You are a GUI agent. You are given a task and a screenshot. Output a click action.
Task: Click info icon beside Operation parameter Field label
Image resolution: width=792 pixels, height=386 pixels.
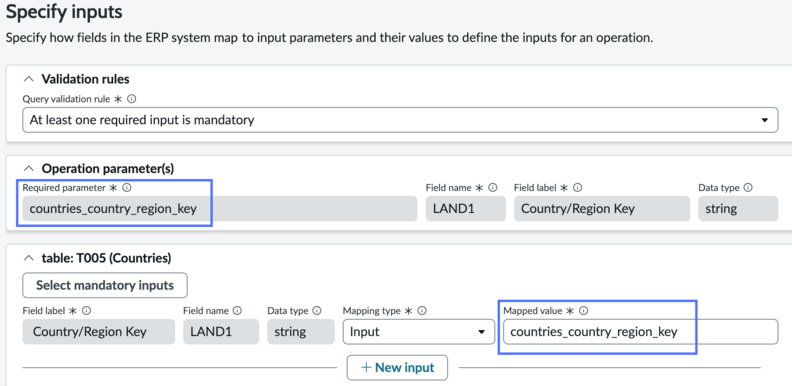tap(577, 187)
